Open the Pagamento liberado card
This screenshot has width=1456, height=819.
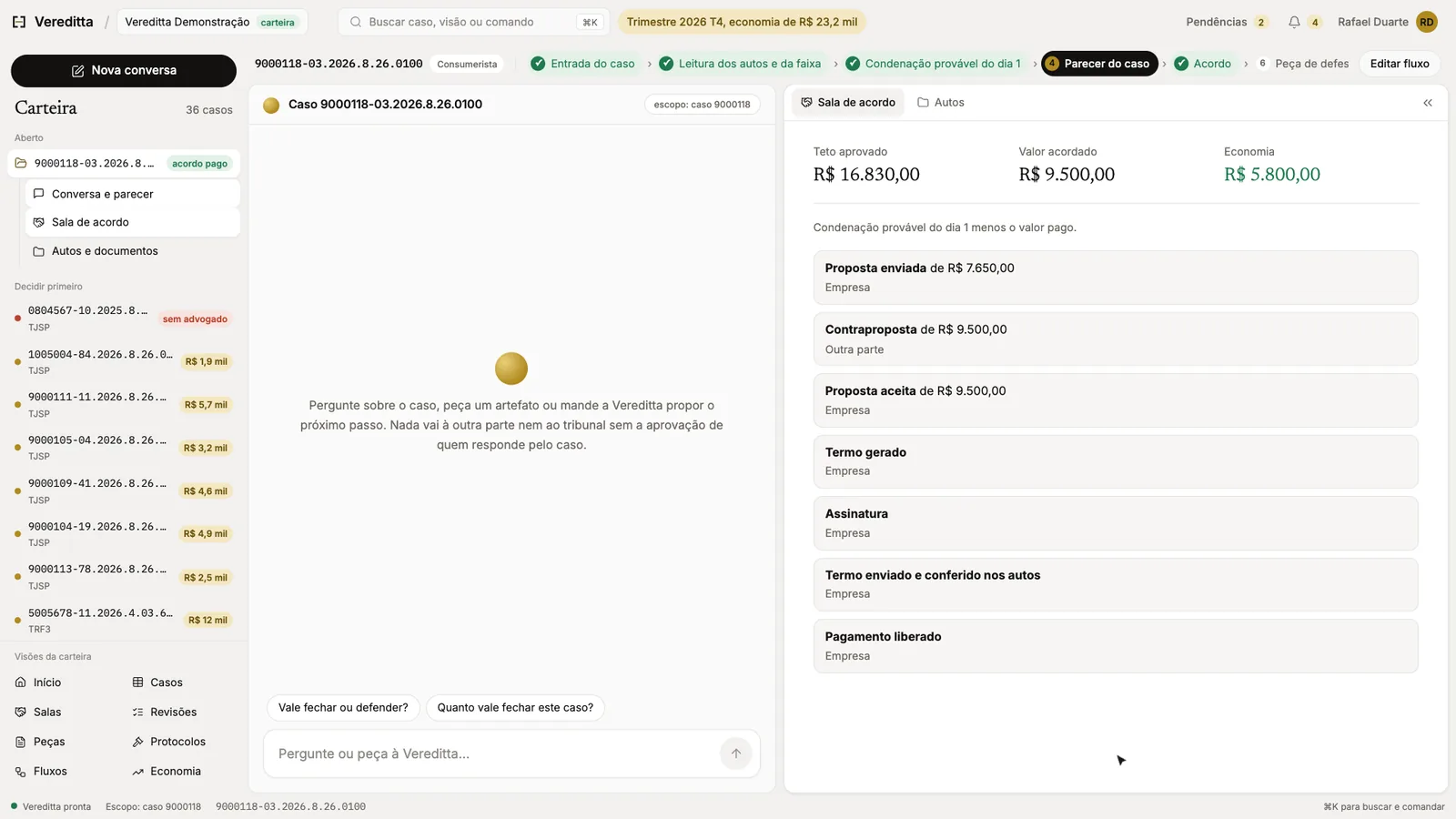point(1116,646)
